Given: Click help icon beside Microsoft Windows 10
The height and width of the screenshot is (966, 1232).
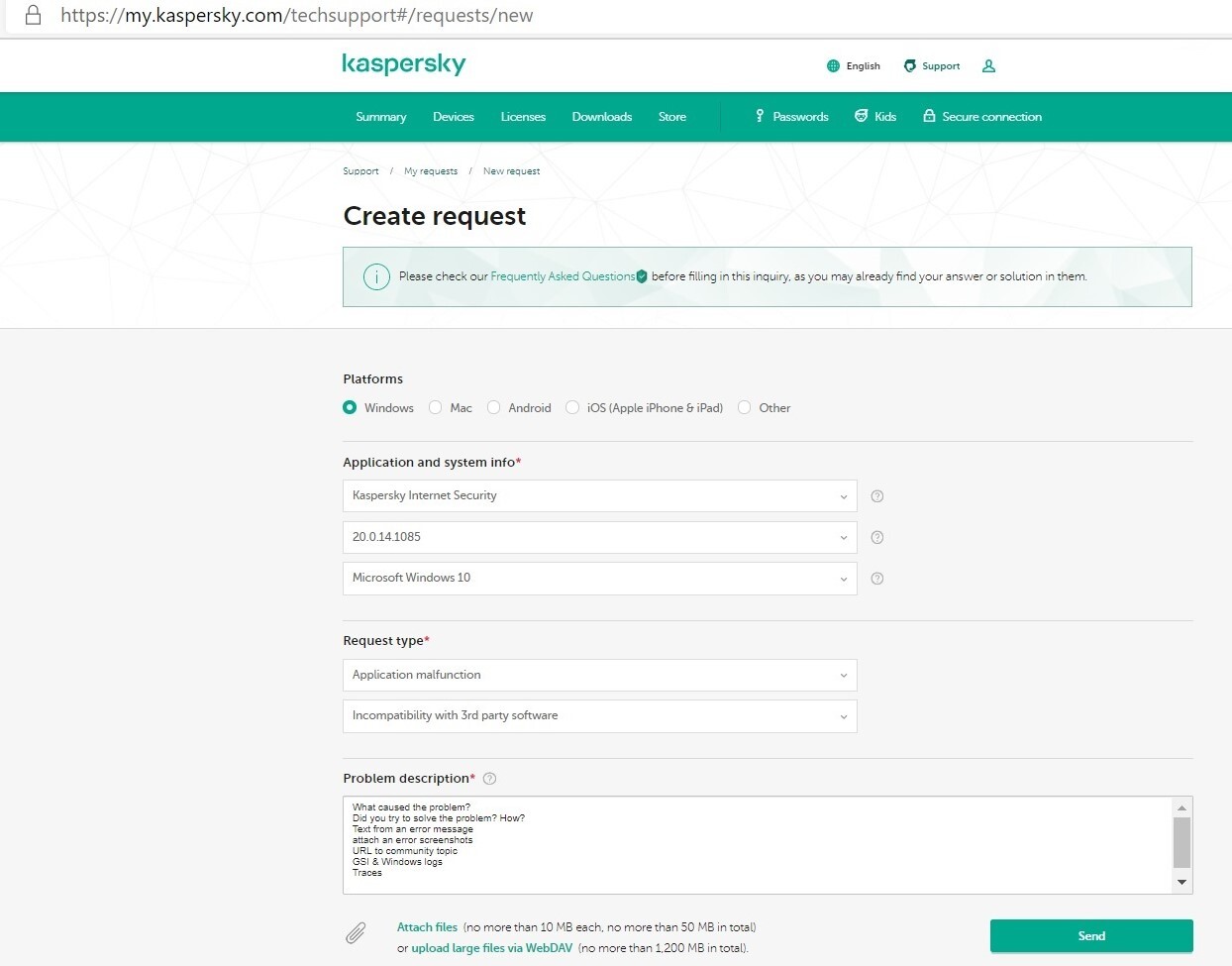Looking at the screenshot, I should click(x=876, y=579).
